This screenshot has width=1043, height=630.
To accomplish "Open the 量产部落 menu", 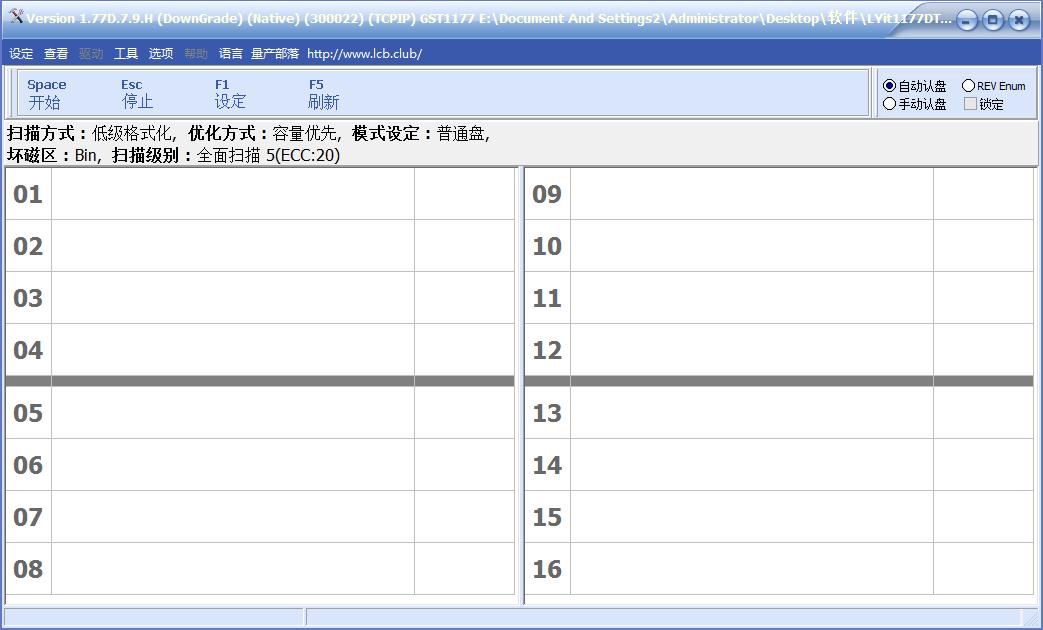I will (x=275, y=54).
